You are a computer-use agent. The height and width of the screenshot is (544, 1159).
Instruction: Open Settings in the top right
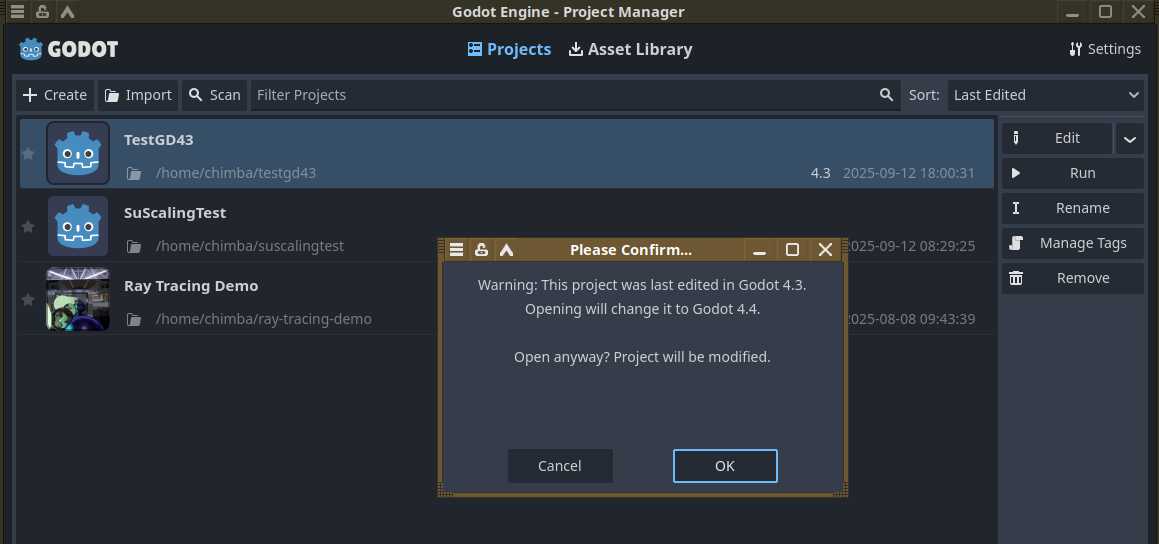1104,49
